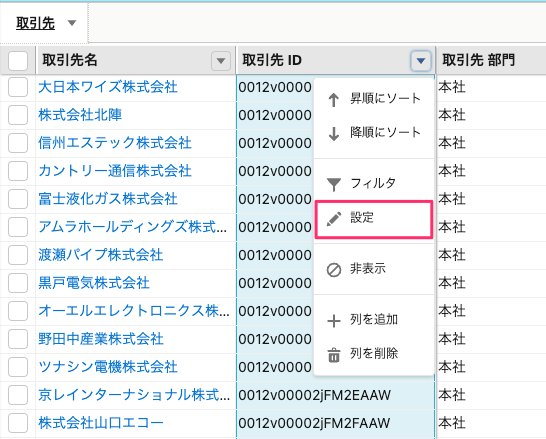
Task: Check the row for ツナシン電機株式会社
Action: [18, 367]
